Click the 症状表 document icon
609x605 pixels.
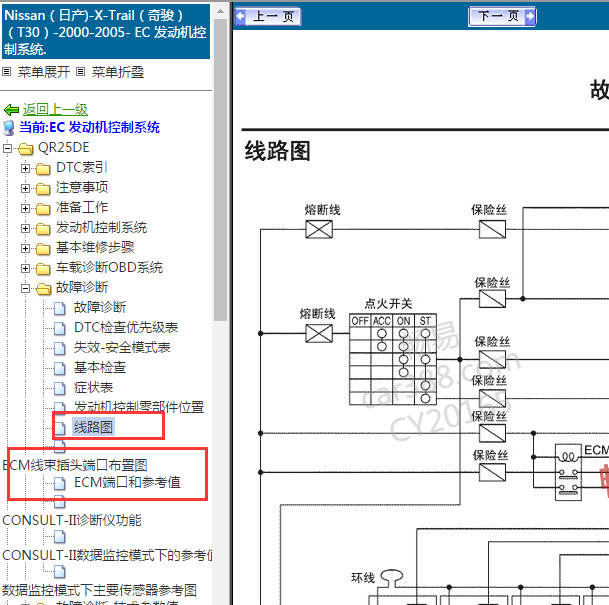(x=59, y=388)
